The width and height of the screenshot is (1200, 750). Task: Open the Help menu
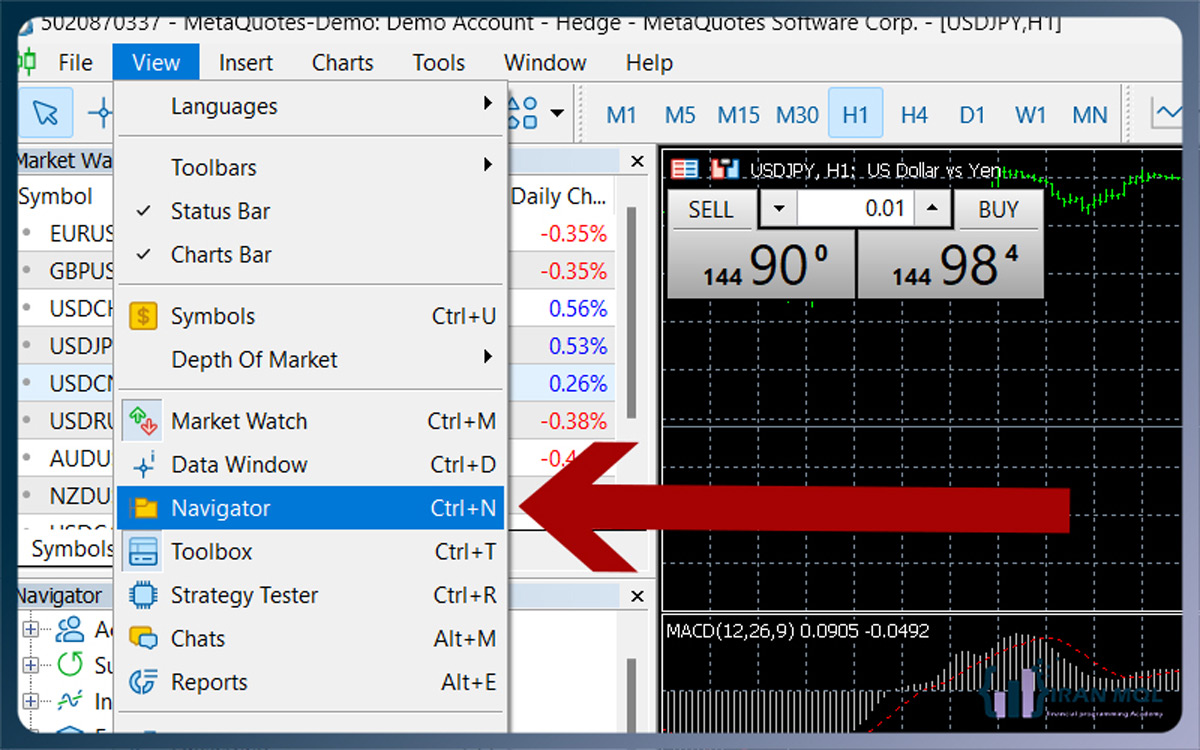(649, 62)
